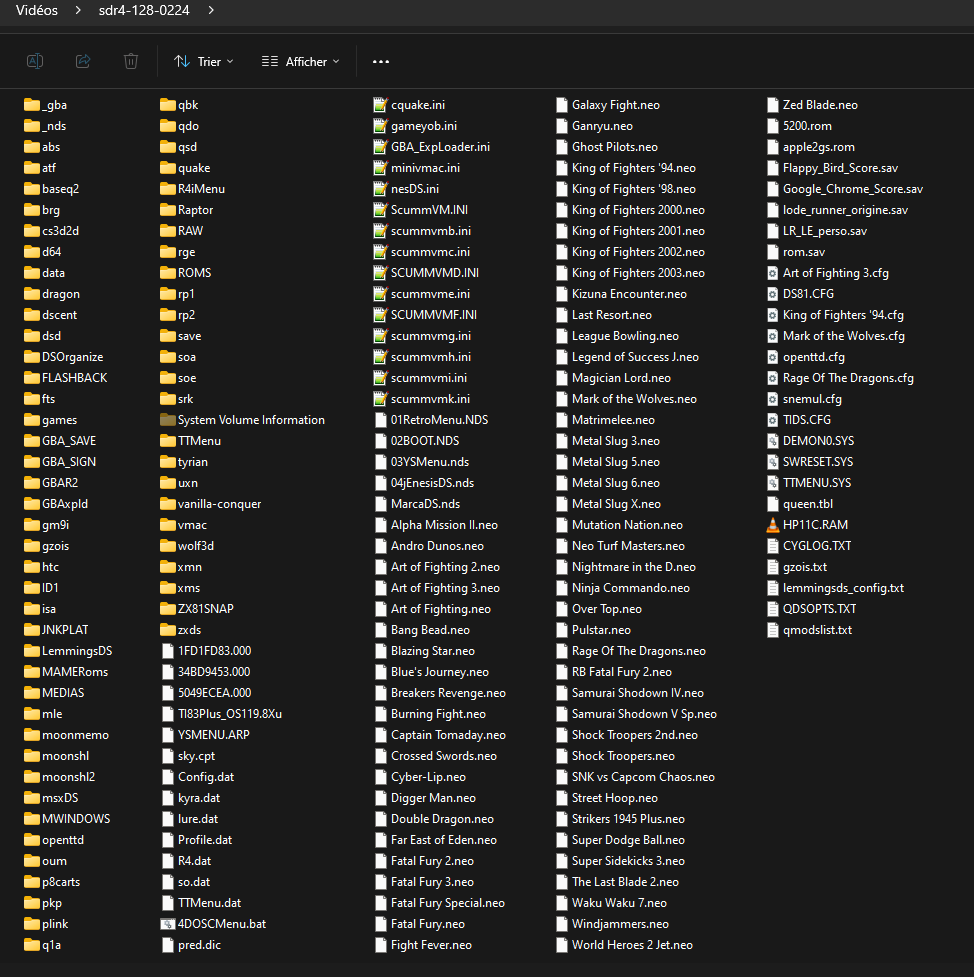The image size is (974, 977).
Task: Expand chevron after Vidéos breadcrumb
Action: tap(78, 11)
